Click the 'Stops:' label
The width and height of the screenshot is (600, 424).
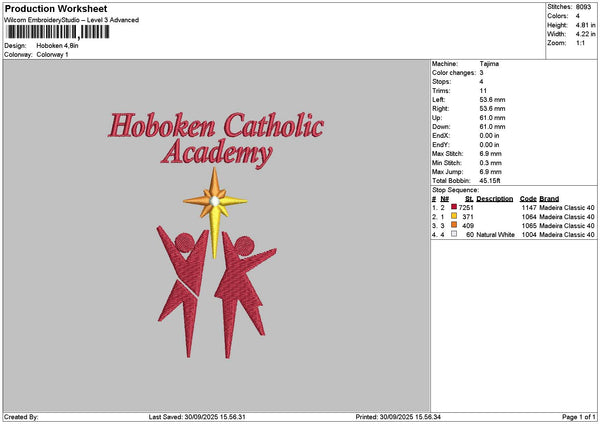point(442,82)
